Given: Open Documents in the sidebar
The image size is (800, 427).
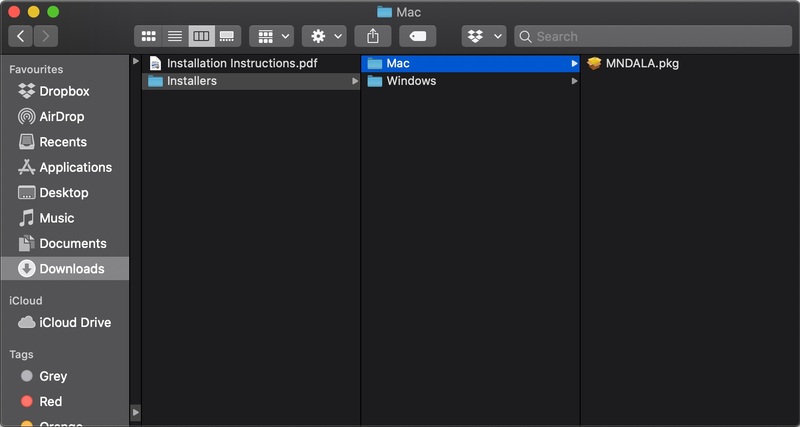Looking at the screenshot, I should tap(65, 243).
